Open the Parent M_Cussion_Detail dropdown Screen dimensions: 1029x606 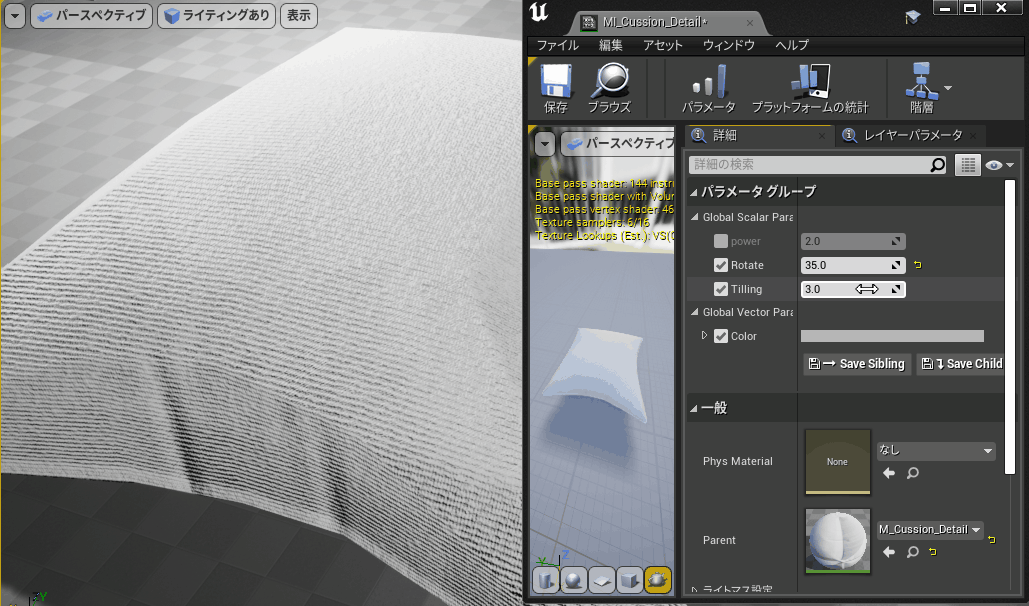tap(930, 529)
